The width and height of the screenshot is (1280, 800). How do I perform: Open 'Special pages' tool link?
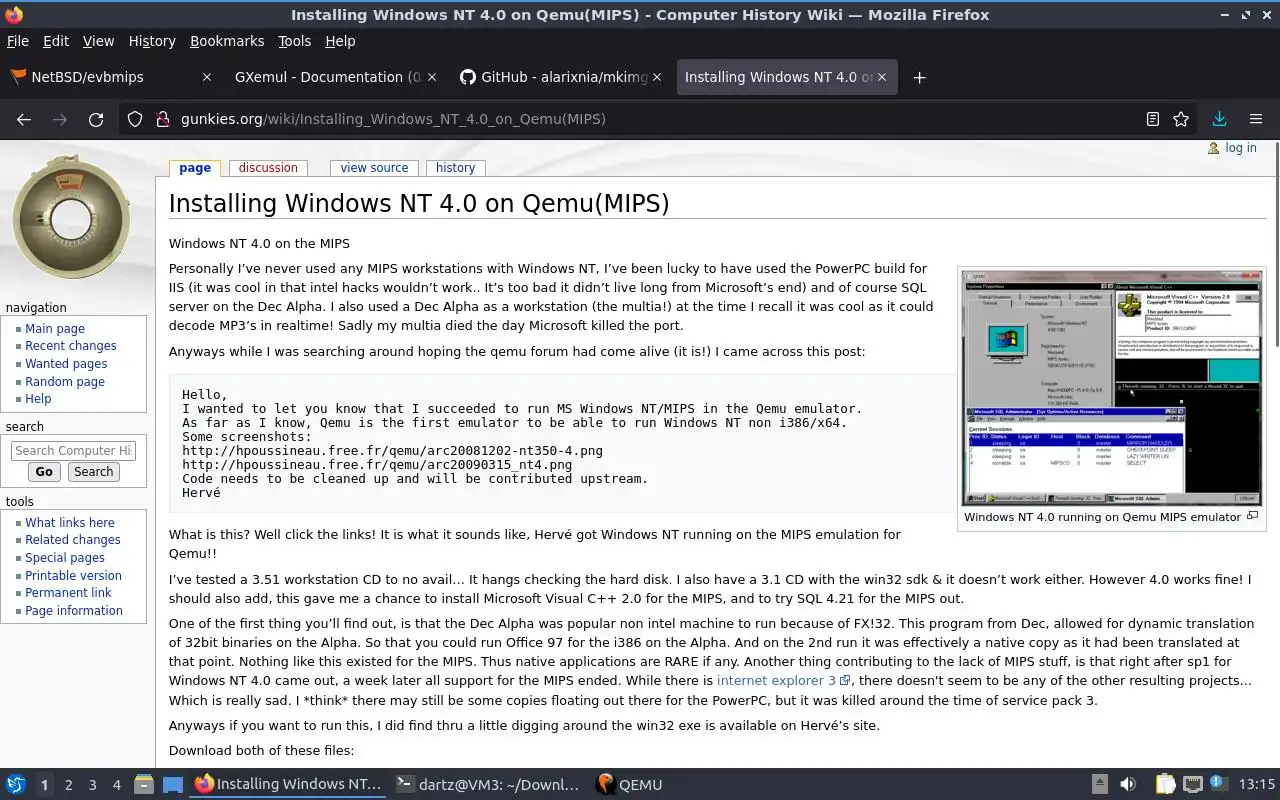coord(65,558)
